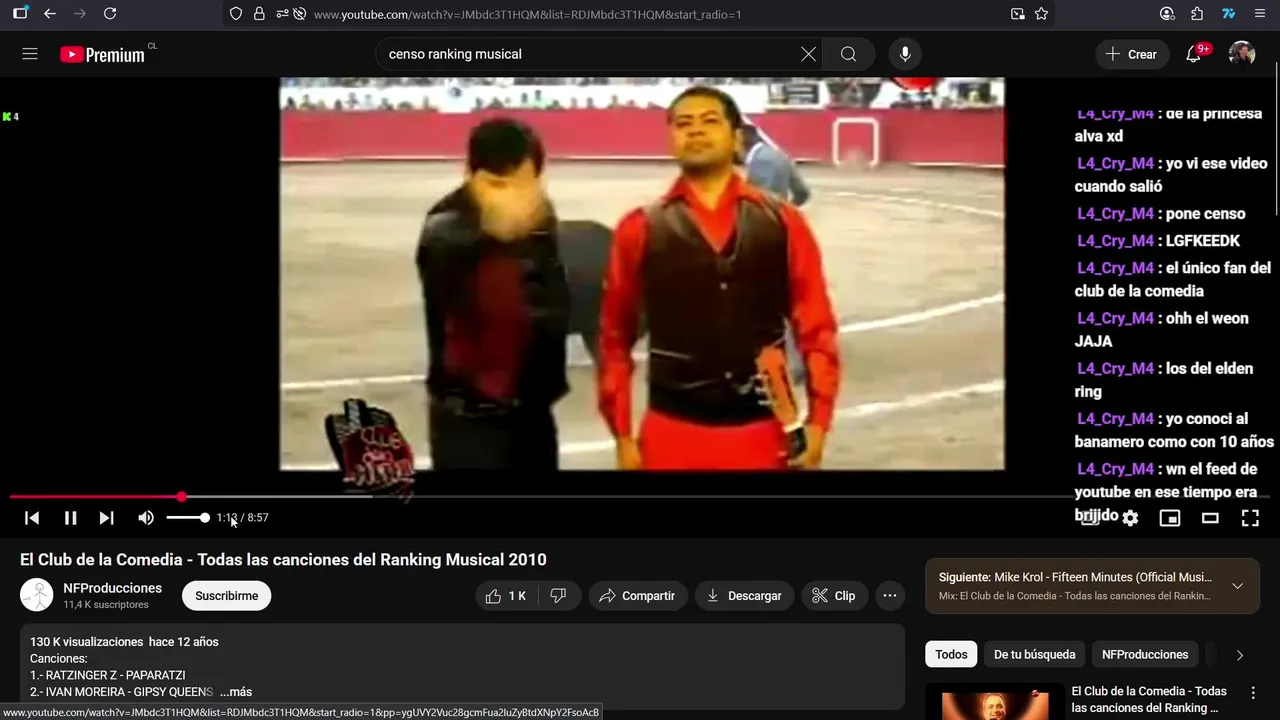
Task: Open the account avatar menu
Action: click(1242, 54)
